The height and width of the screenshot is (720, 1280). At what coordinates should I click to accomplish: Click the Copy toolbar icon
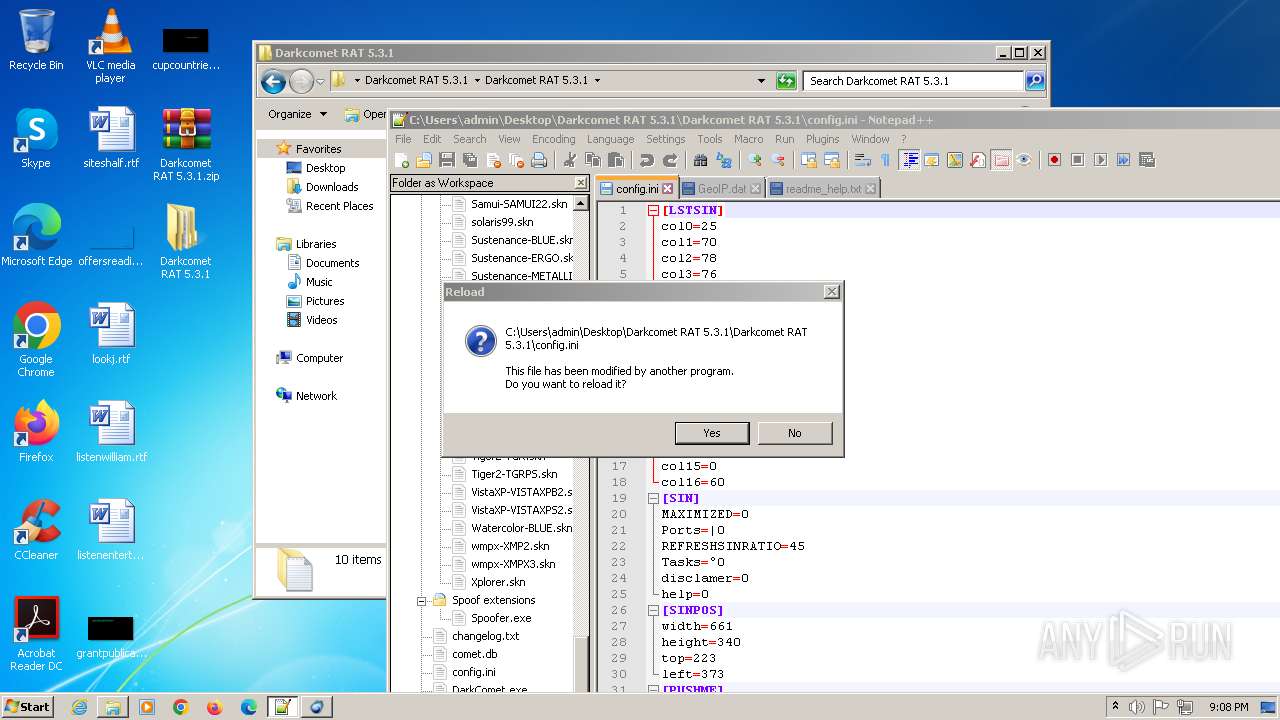[x=593, y=160]
